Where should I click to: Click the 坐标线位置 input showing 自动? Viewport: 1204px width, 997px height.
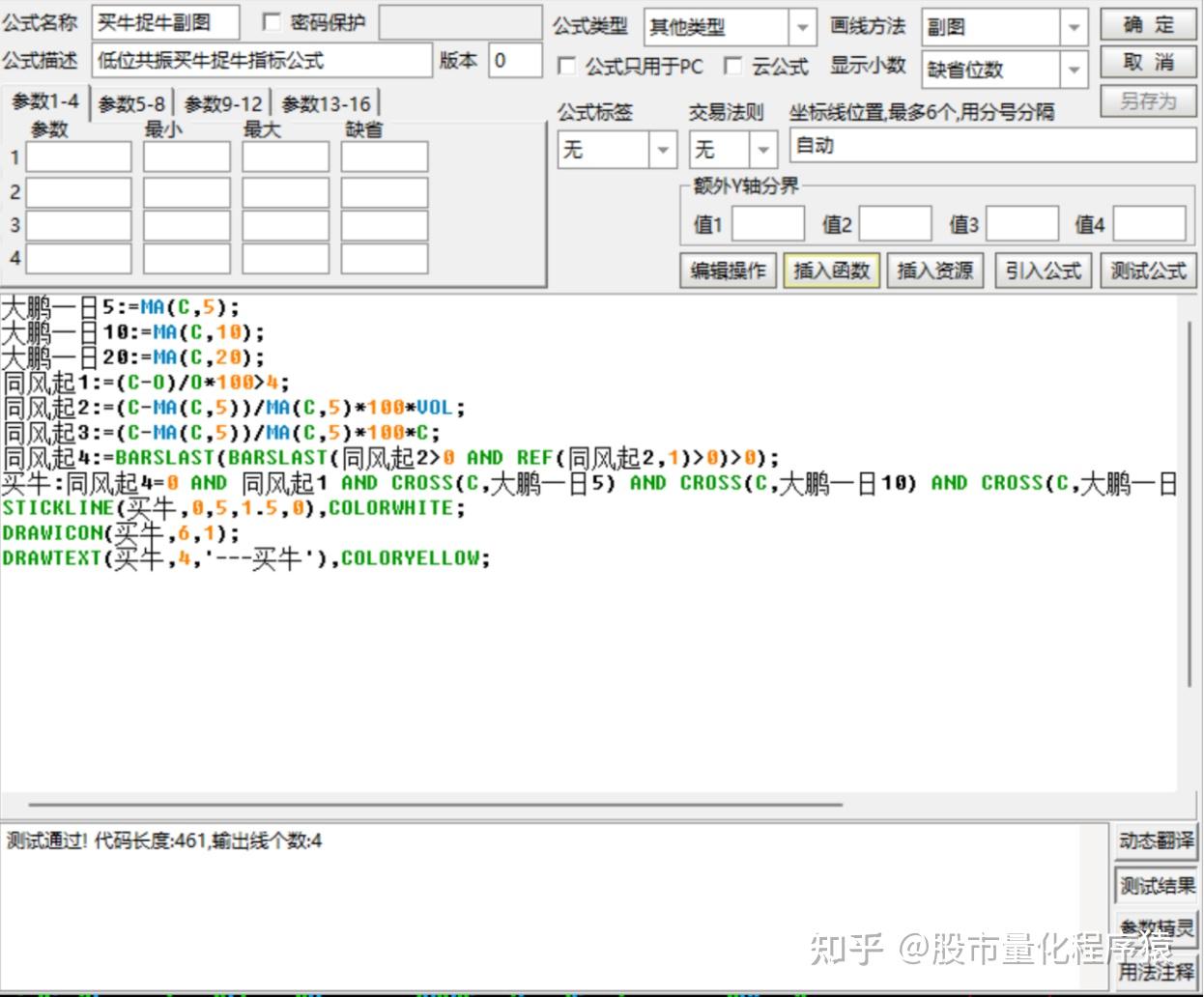tap(992, 146)
